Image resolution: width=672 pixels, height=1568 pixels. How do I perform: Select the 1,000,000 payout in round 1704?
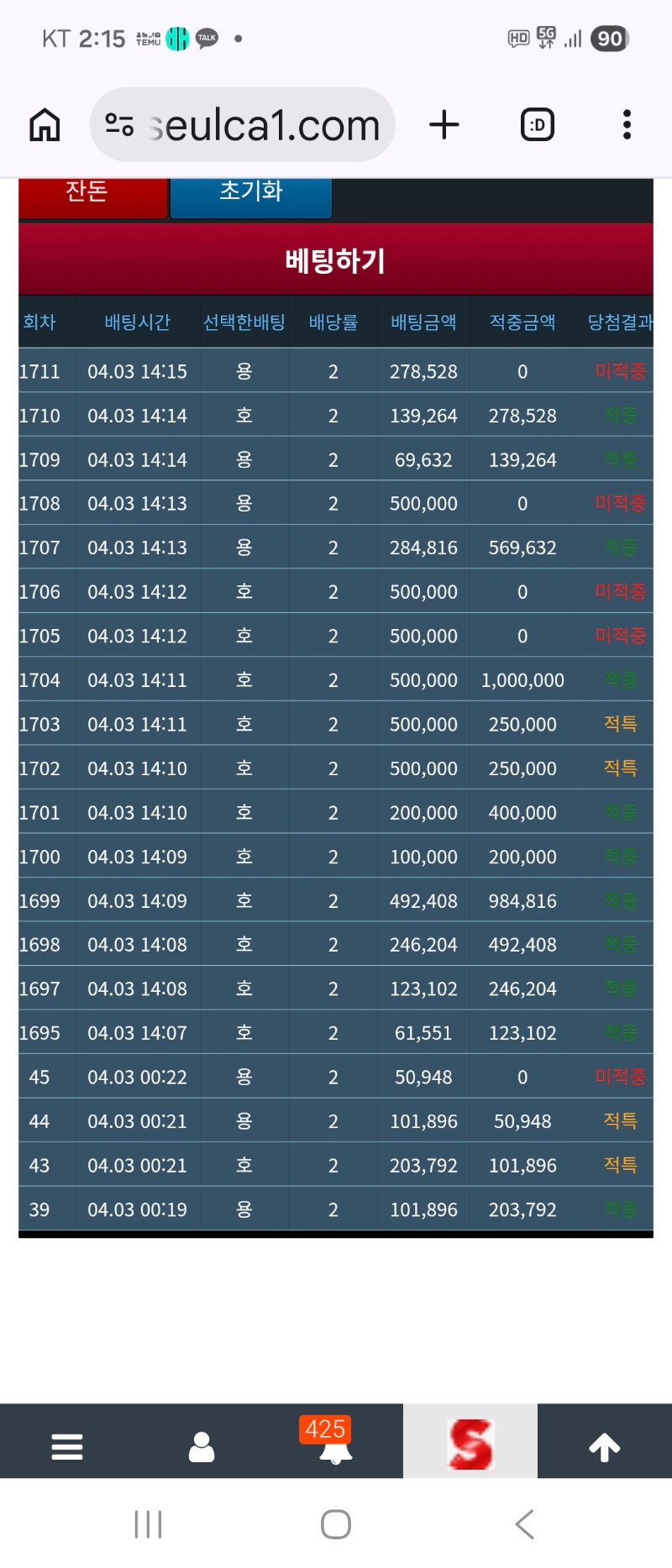coord(522,680)
